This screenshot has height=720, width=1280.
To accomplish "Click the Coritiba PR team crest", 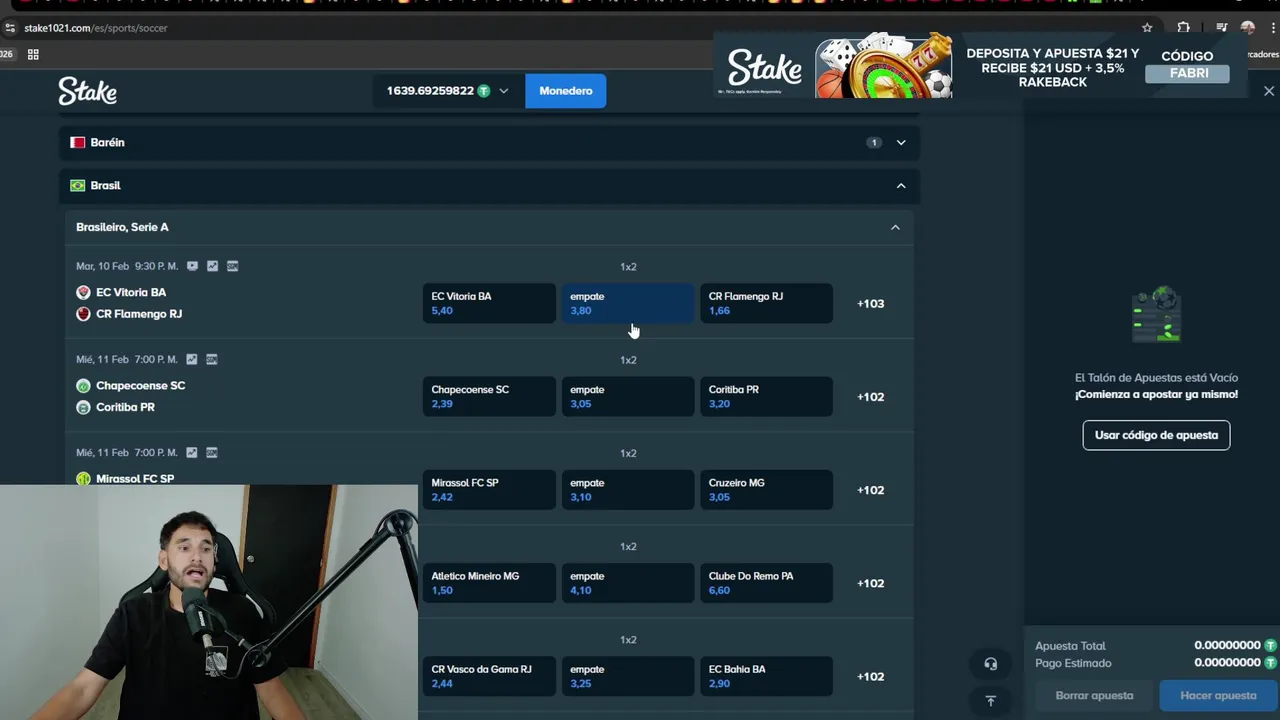I will 83,407.
